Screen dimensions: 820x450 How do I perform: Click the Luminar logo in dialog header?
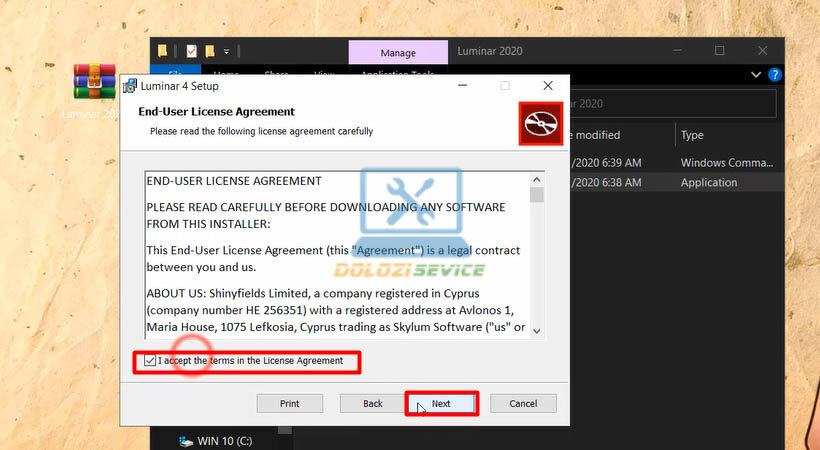pos(540,123)
